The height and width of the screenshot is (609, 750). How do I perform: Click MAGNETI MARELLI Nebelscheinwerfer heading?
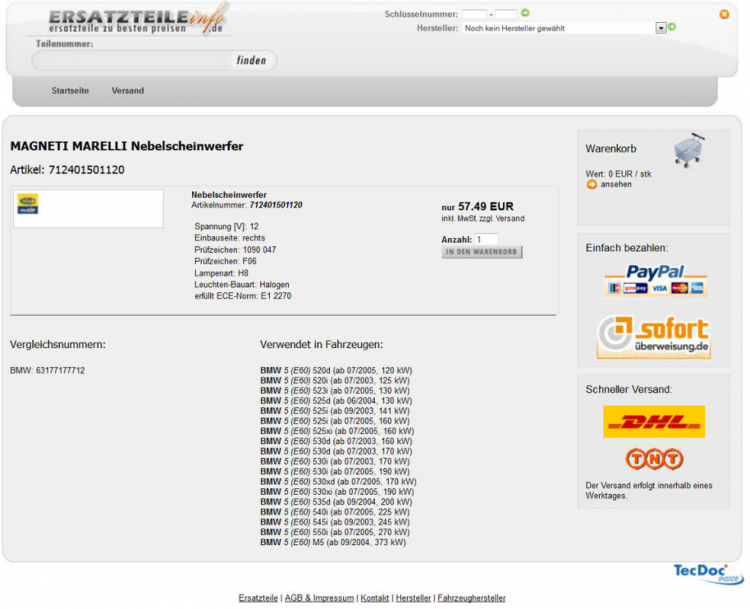click(127, 146)
